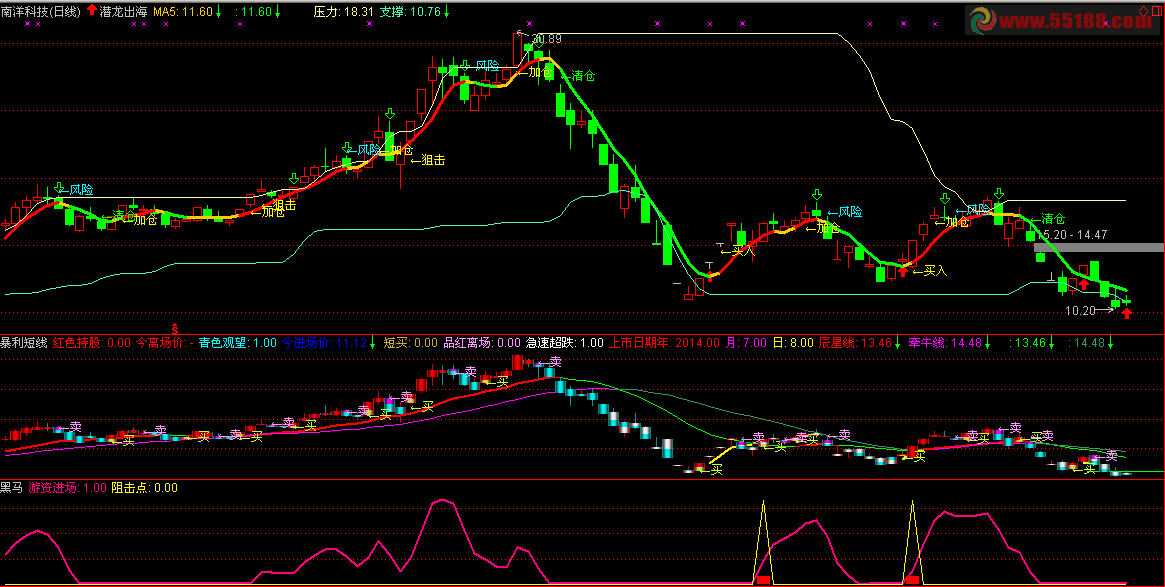Click 风险 label on flat line before 20.89
Screen dimensions: 1165x587
tap(487, 65)
